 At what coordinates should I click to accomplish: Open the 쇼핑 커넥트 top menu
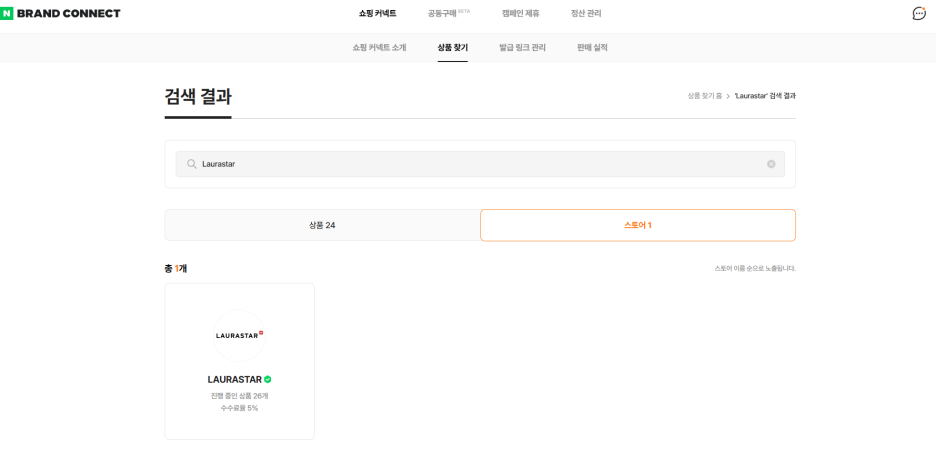click(377, 14)
